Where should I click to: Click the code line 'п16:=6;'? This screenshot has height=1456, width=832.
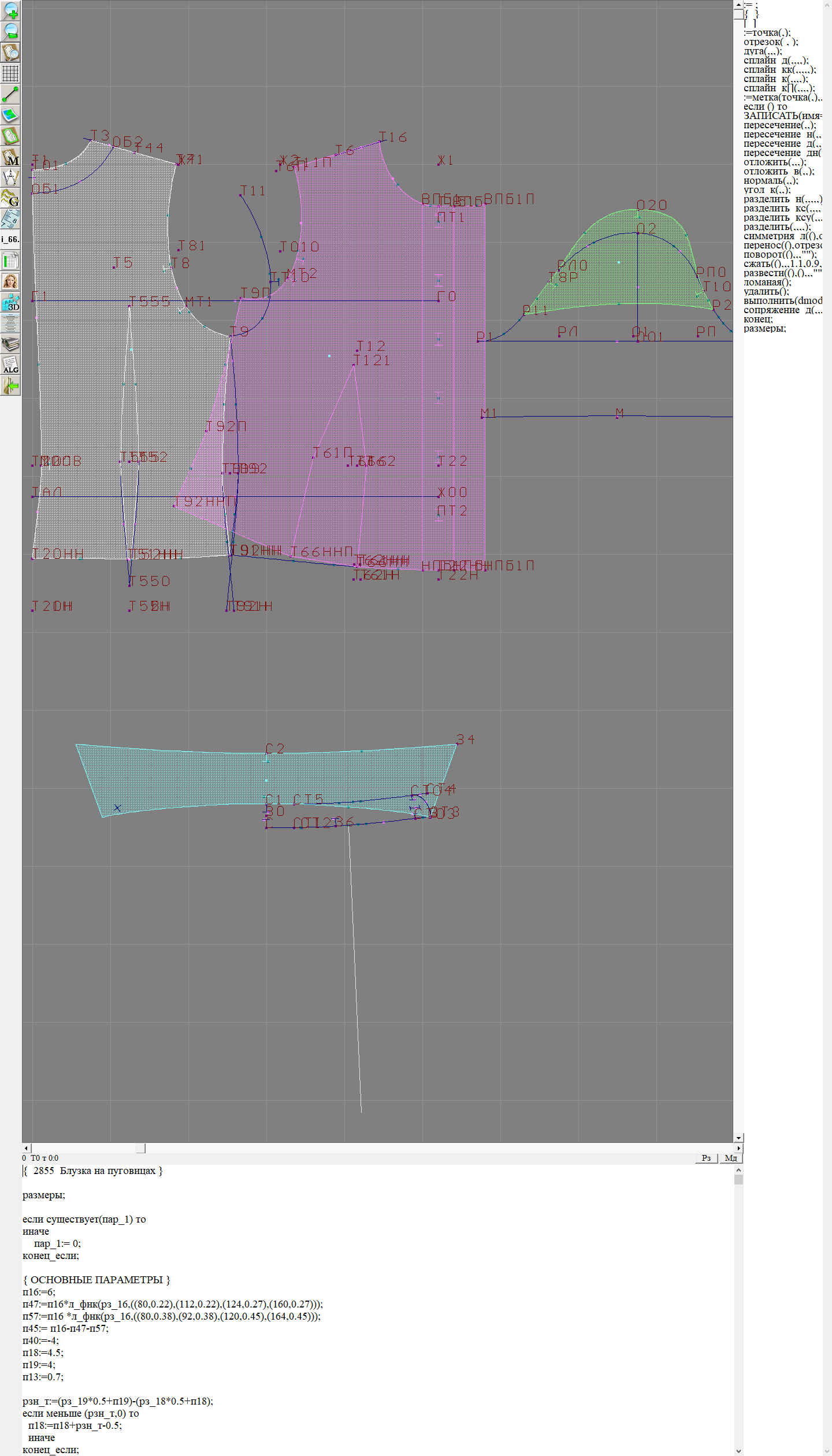39,1292
